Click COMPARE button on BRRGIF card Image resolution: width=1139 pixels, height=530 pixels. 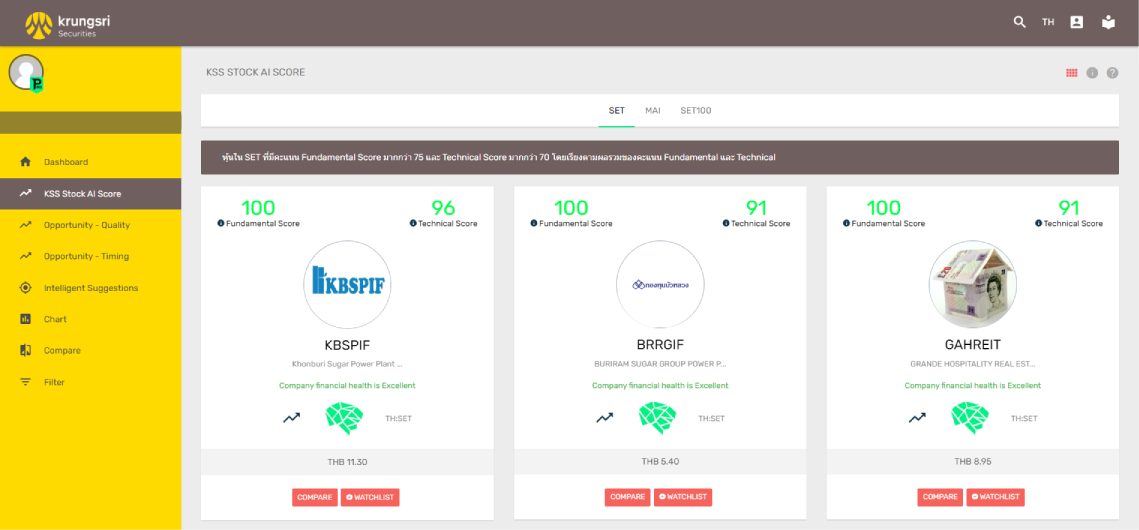point(628,497)
